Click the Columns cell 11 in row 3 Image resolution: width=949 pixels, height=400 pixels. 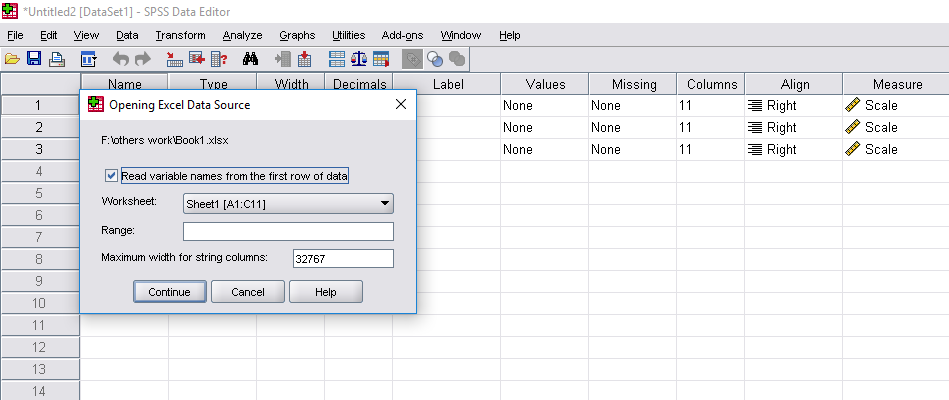(x=712, y=149)
